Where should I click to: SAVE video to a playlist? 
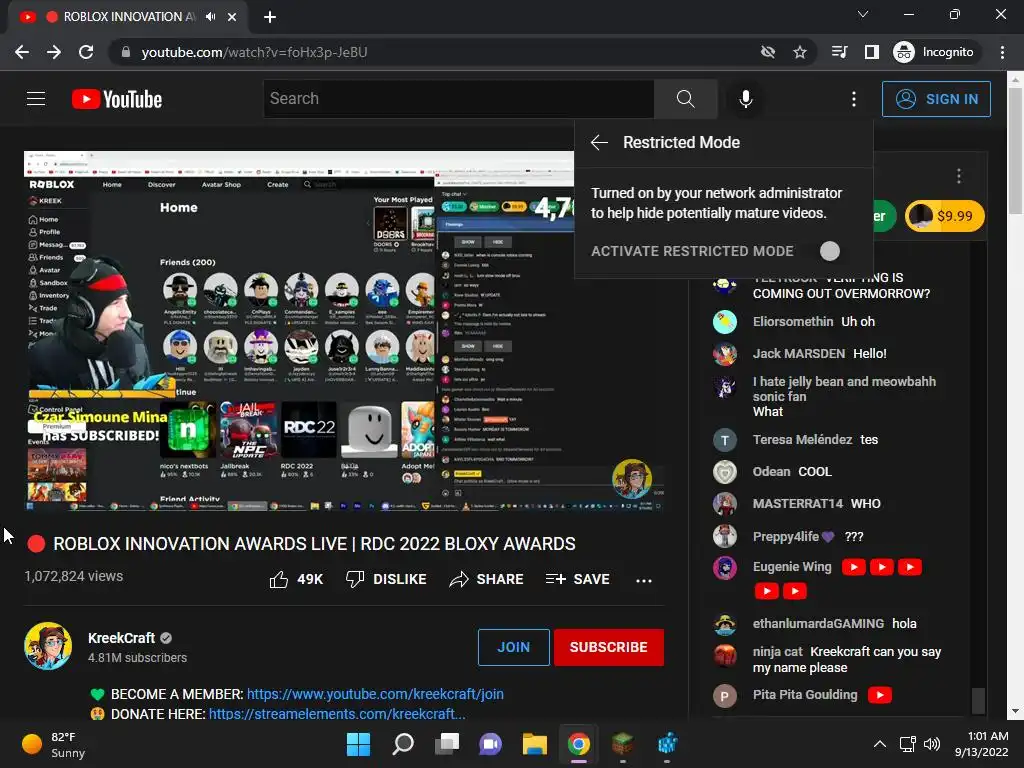coord(577,579)
